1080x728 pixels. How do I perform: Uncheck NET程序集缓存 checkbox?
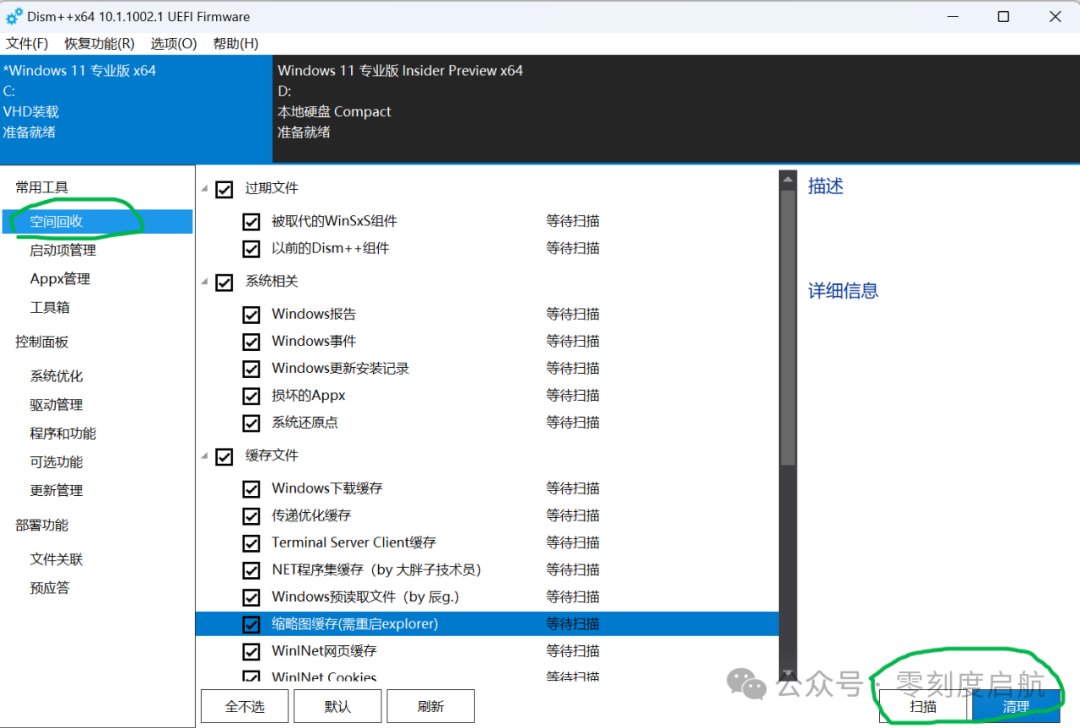(x=251, y=570)
